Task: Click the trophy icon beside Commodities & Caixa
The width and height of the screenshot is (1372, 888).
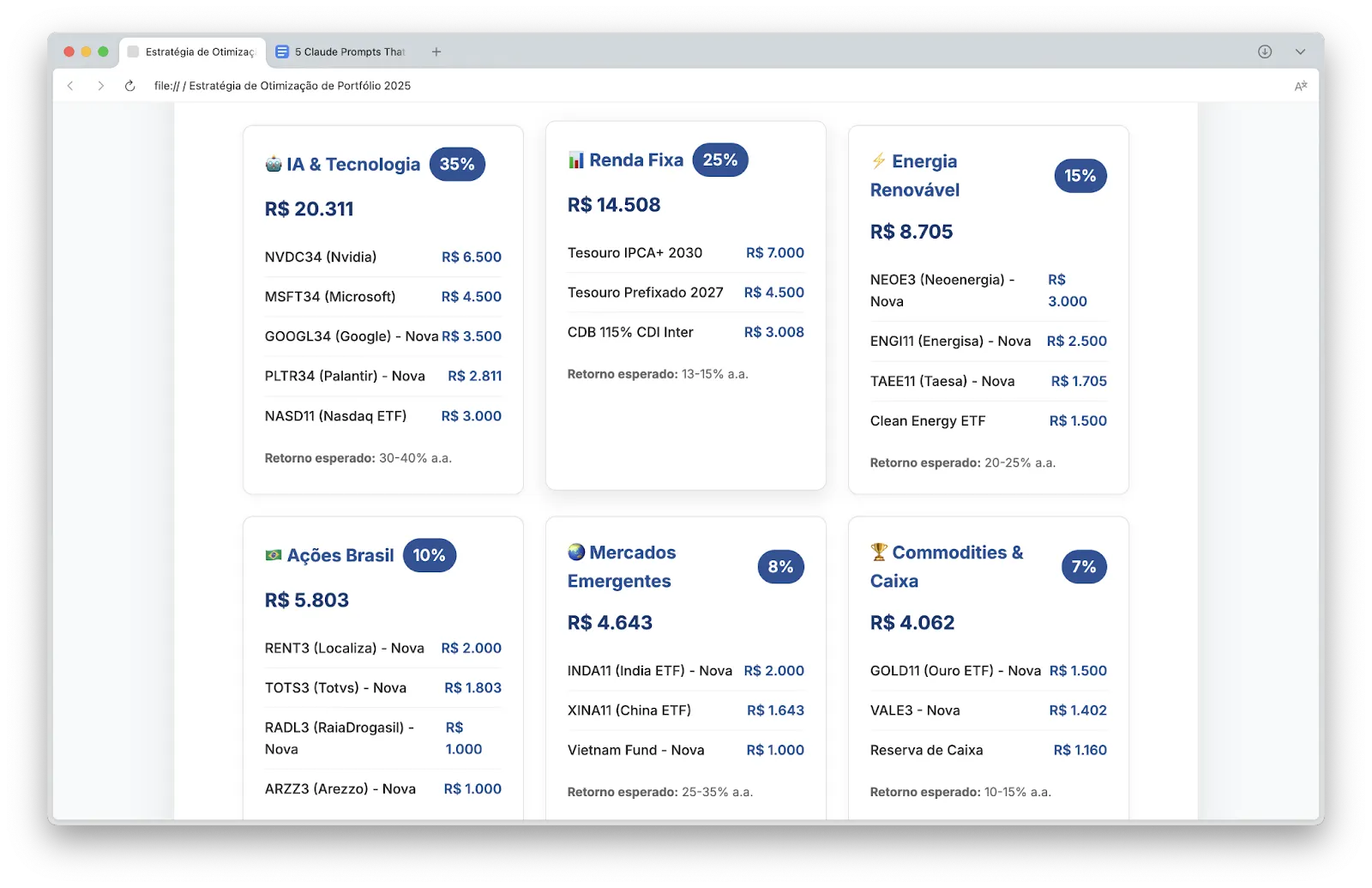Action: (x=879, y=552)
